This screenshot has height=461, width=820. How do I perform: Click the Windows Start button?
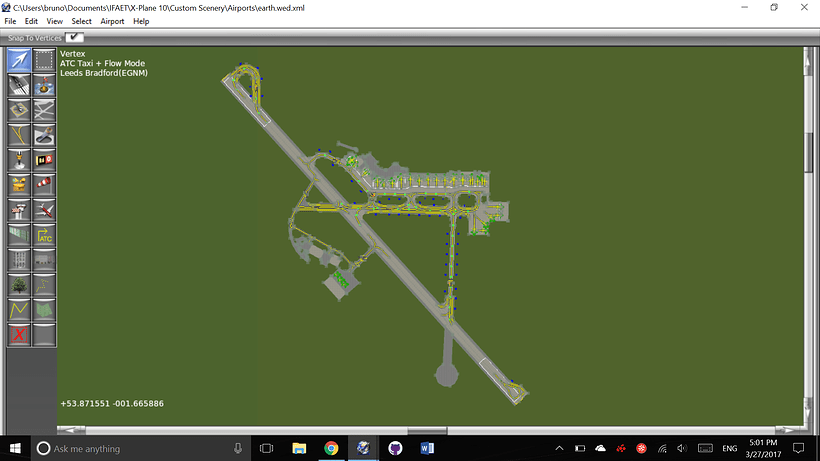point(15,448)
